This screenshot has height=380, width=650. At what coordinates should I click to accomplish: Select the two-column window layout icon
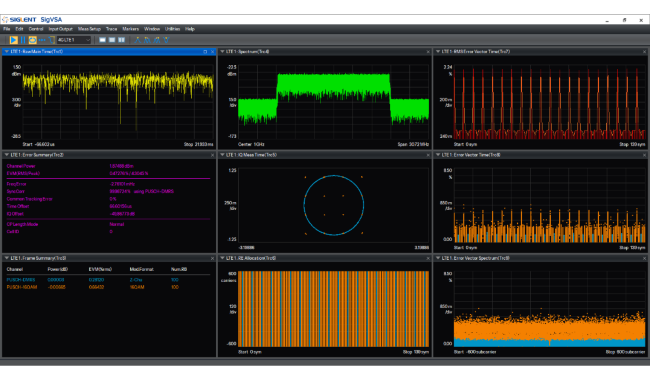coord(121,40)
